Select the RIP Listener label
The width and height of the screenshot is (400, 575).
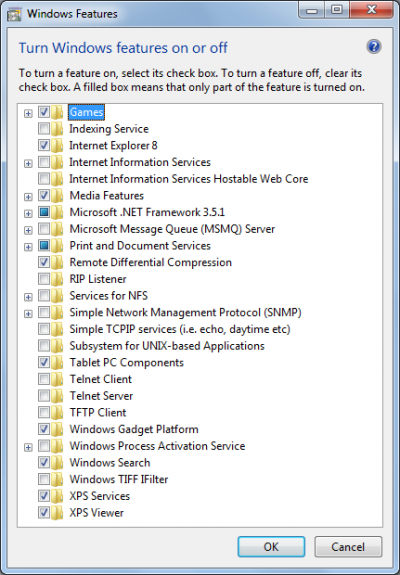98,279
